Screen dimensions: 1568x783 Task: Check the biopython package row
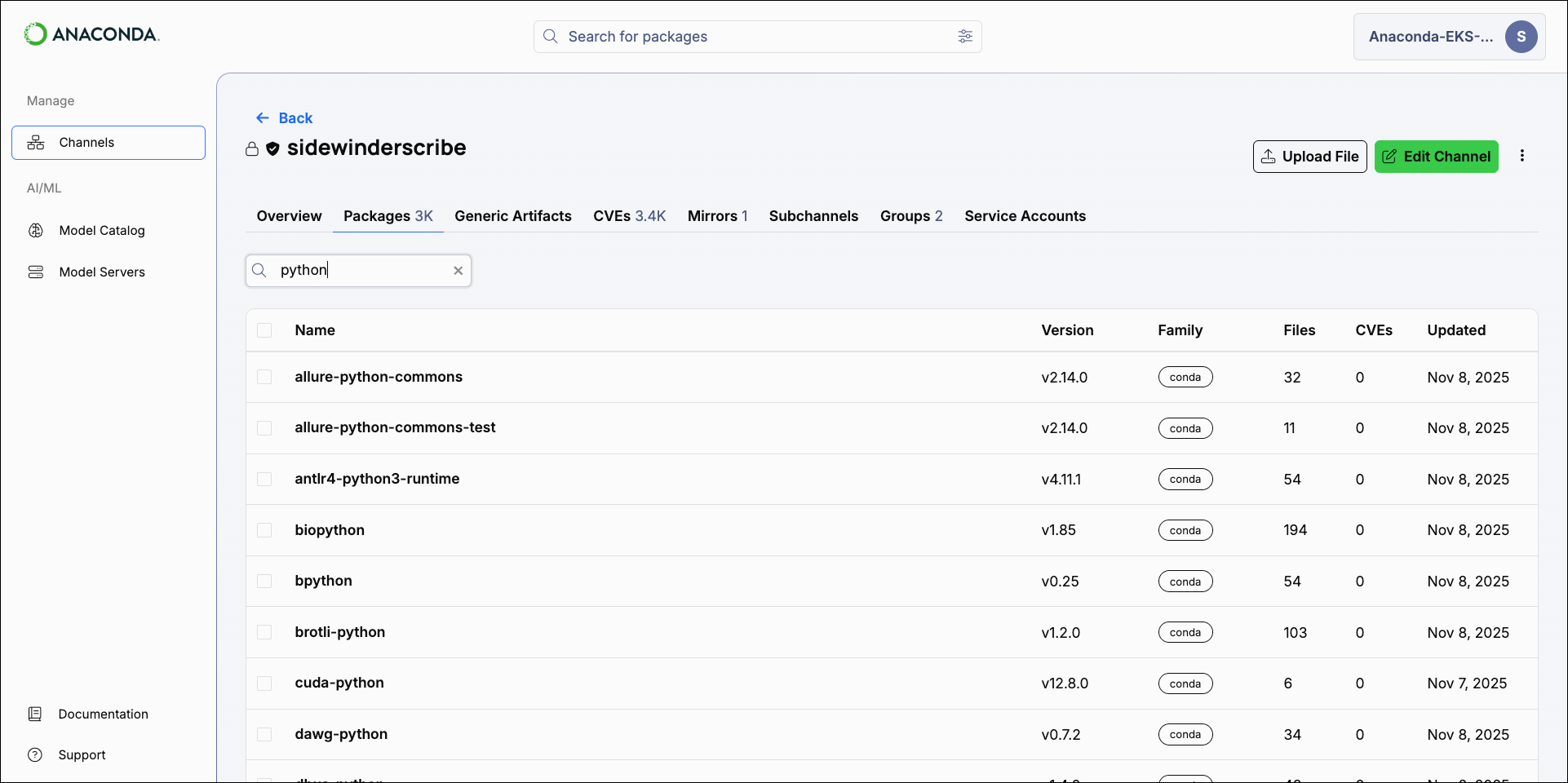pyautogui.click(x=264, y=530)
